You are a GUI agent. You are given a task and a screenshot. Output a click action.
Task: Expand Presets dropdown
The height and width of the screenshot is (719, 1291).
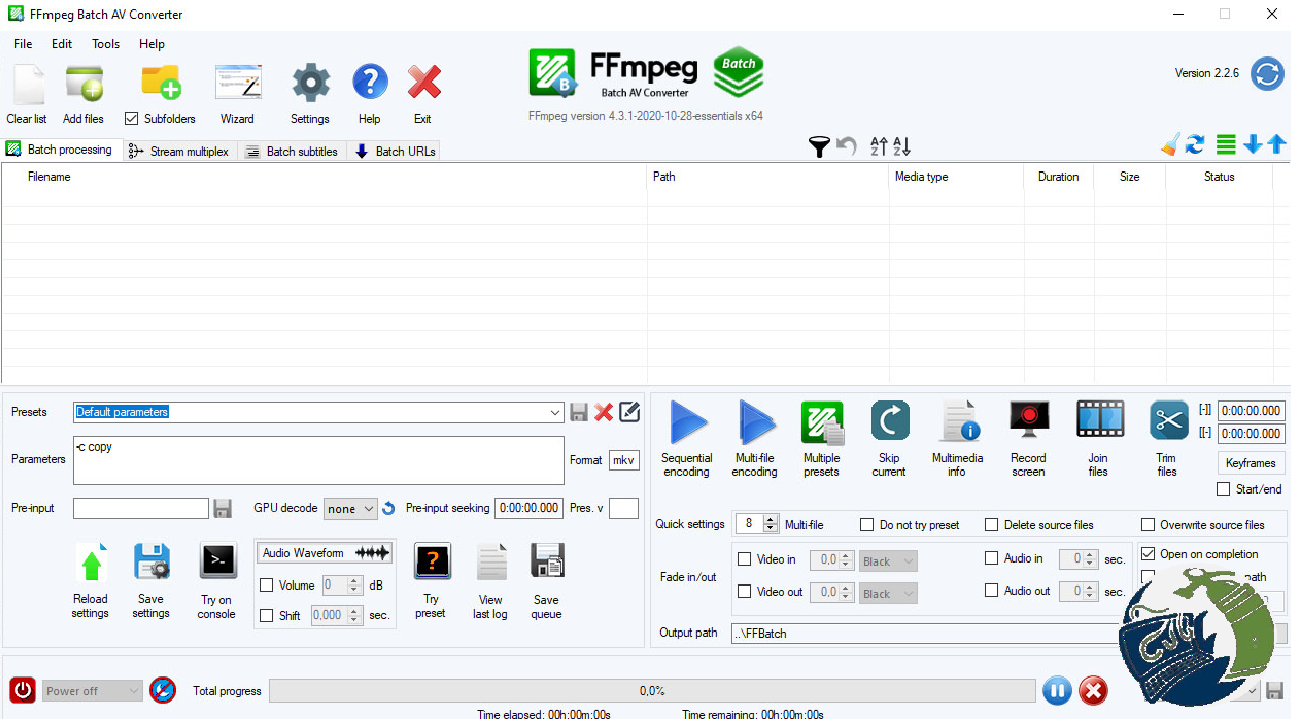click(x=556, y=412)
